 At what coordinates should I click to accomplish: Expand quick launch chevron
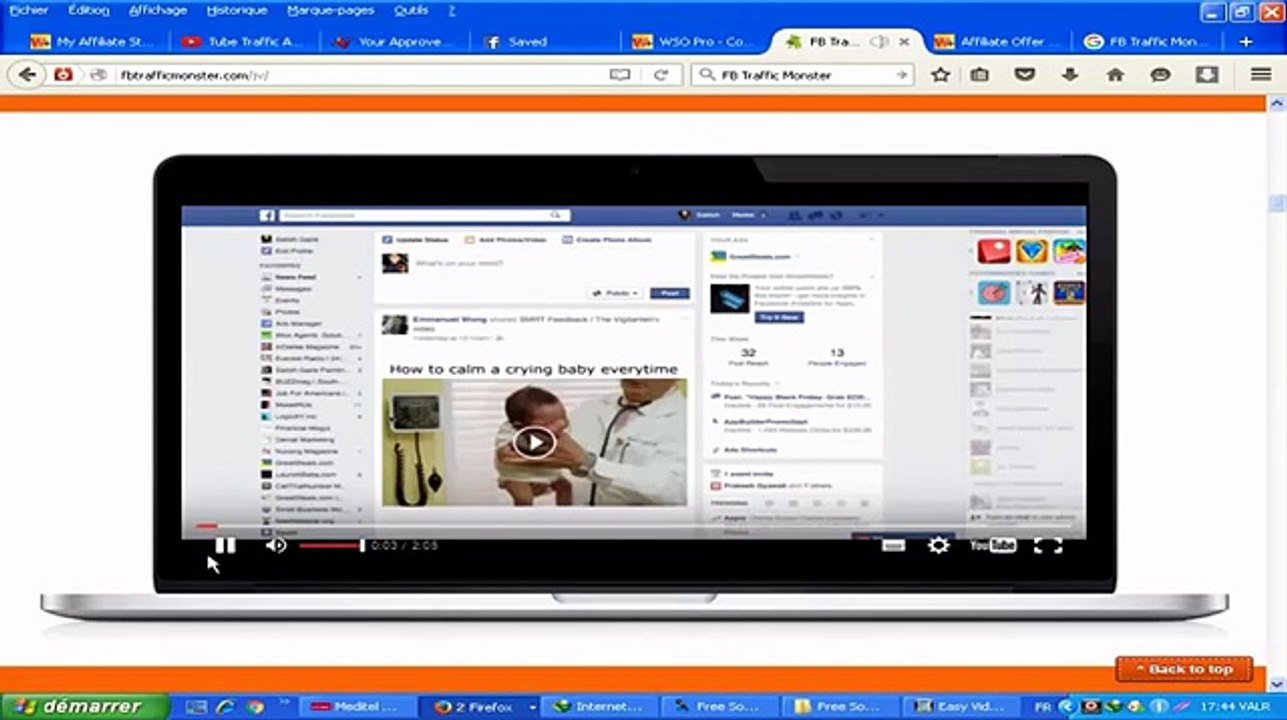click(x=283, y=702)
